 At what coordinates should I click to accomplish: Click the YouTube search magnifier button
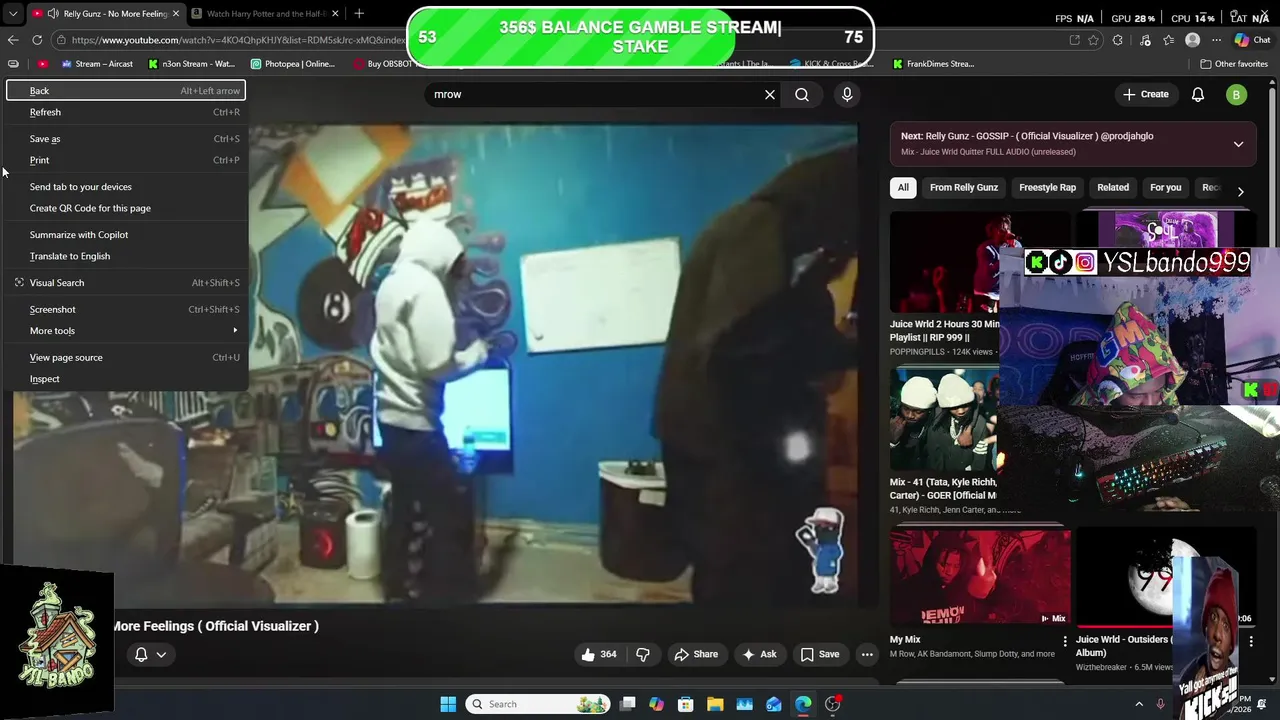click(x=802, y=94)
